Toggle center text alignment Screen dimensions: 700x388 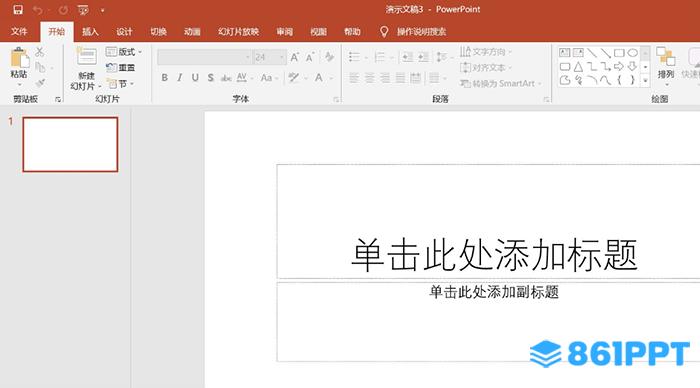(370, 78)
